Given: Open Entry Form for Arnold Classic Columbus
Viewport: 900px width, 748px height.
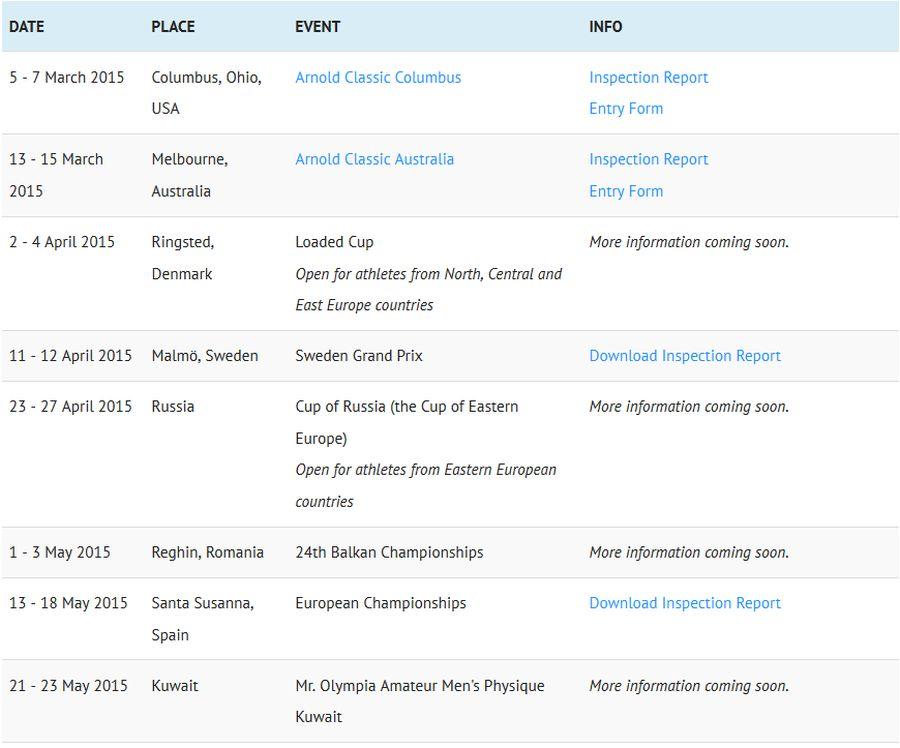Looking at the screenshot, I should pos(625,109).
